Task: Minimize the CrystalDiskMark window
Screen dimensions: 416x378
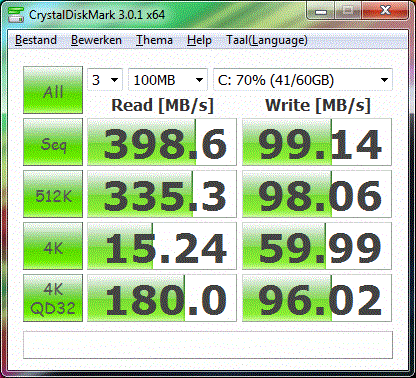Action: point(321,12)
